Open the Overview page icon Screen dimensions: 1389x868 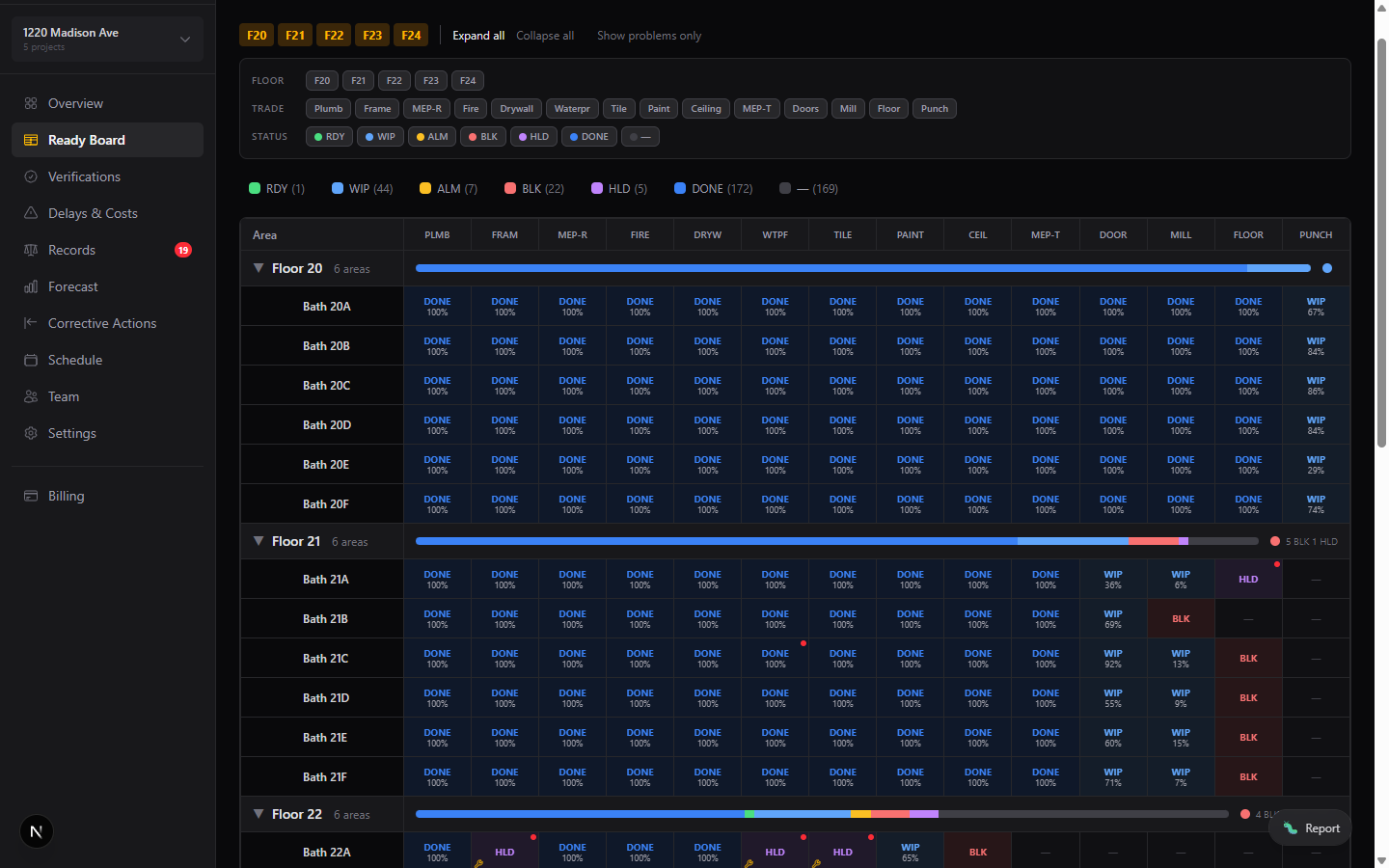coord(31,103)
